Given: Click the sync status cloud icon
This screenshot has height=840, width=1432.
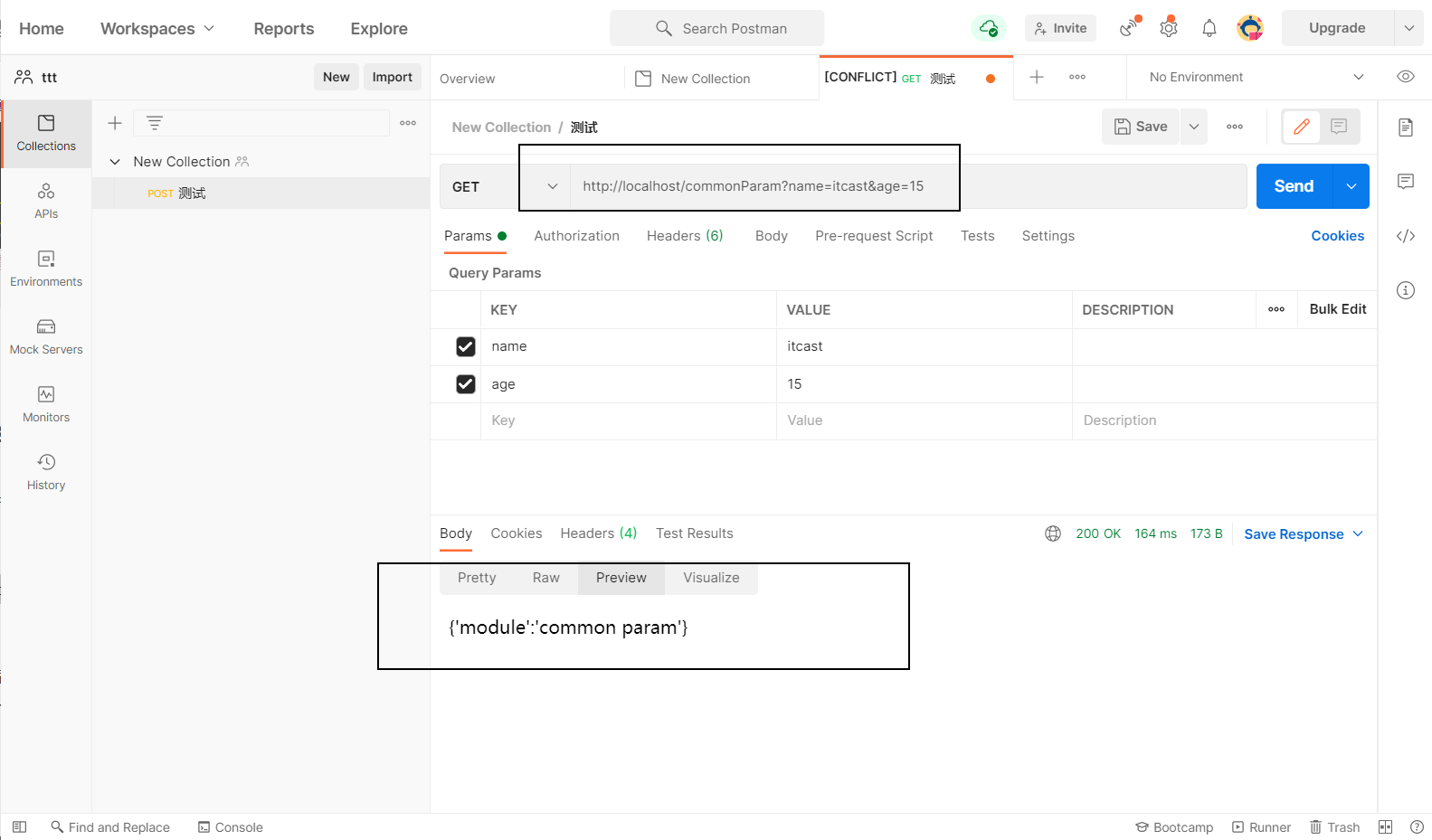Looking at the screenshot, I should coord(989,28).
